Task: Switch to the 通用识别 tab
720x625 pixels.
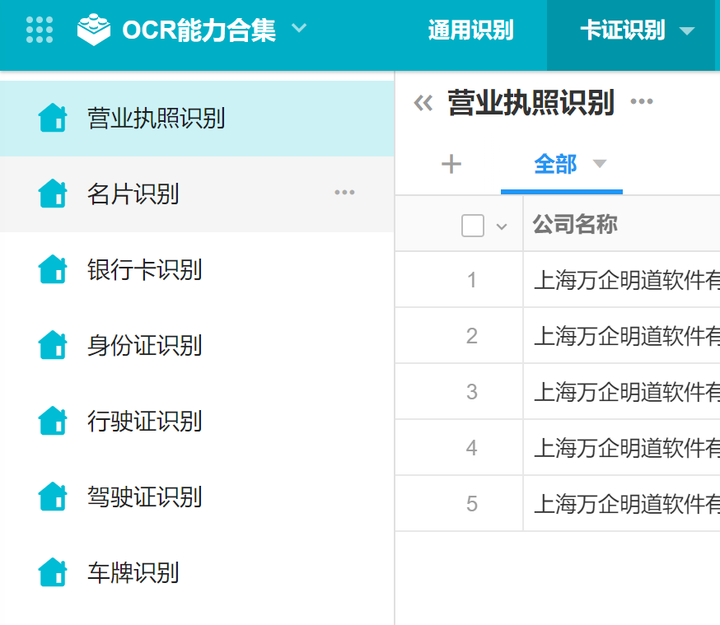Action: (x=470, y=31)
